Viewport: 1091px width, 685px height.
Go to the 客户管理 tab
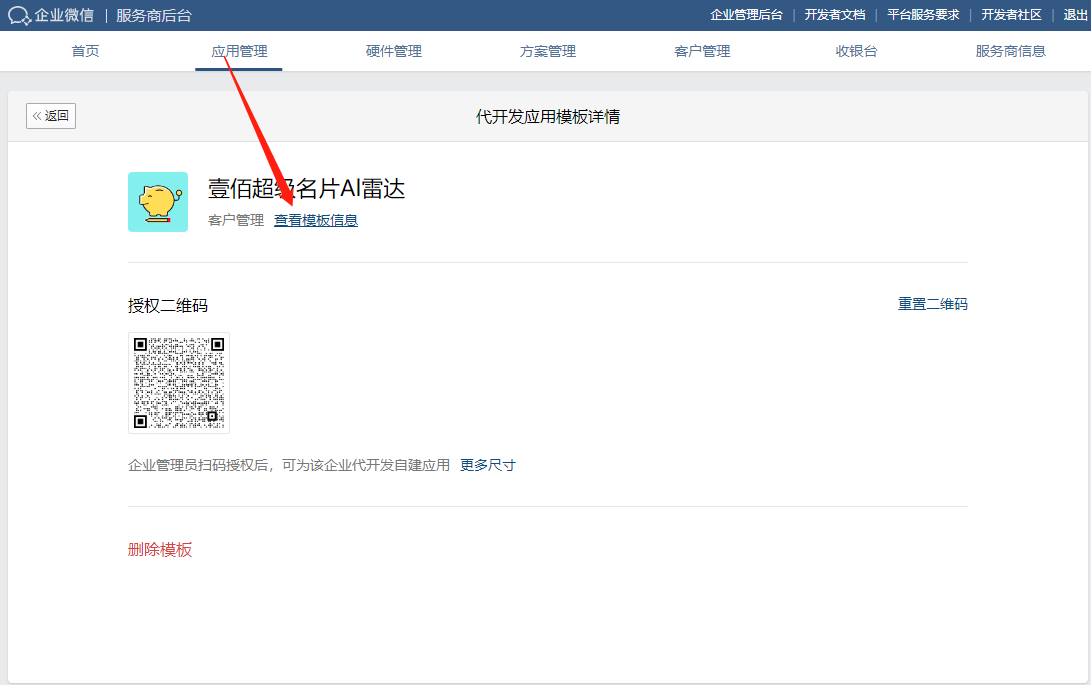(702, 51)
